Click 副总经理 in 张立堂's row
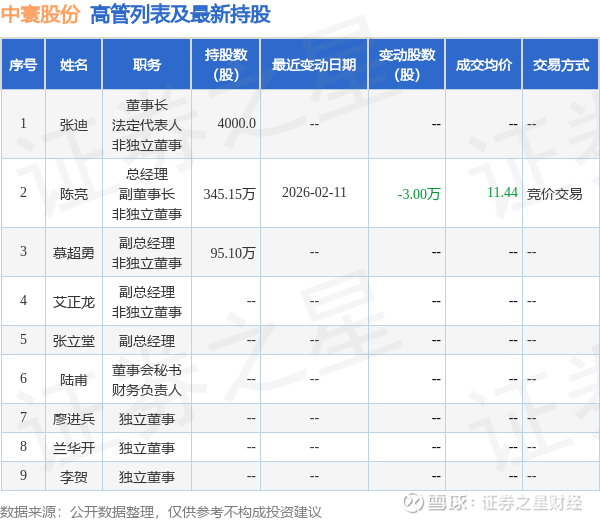 [x=147, y=341]
